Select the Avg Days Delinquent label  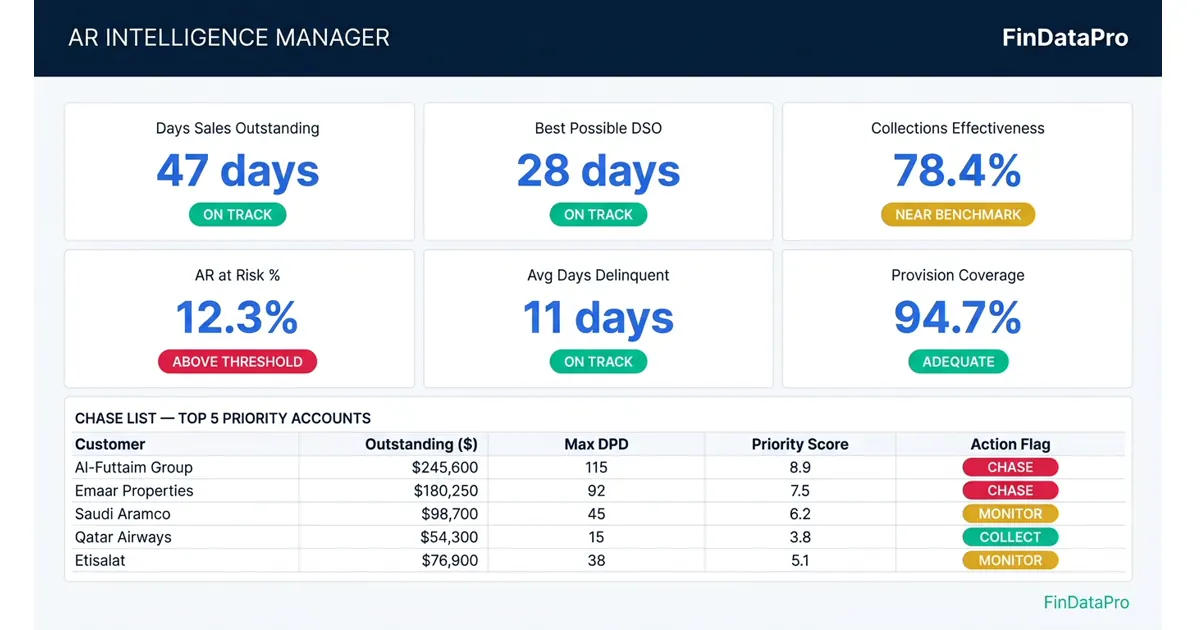[x=598, y=275]
